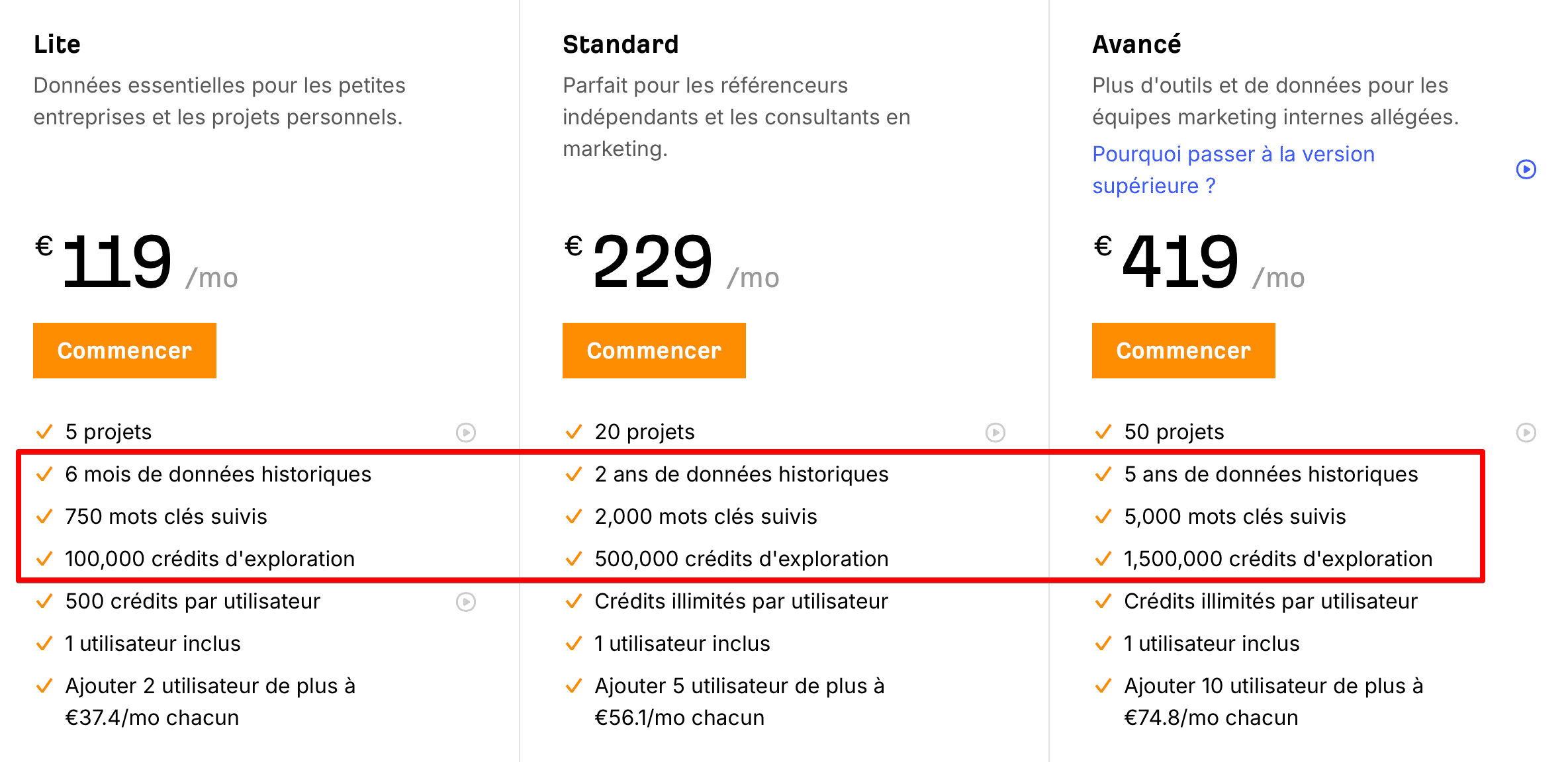
Task: Play the icon beside "500 crédits par utilisateur"
Action: [467, 602]
